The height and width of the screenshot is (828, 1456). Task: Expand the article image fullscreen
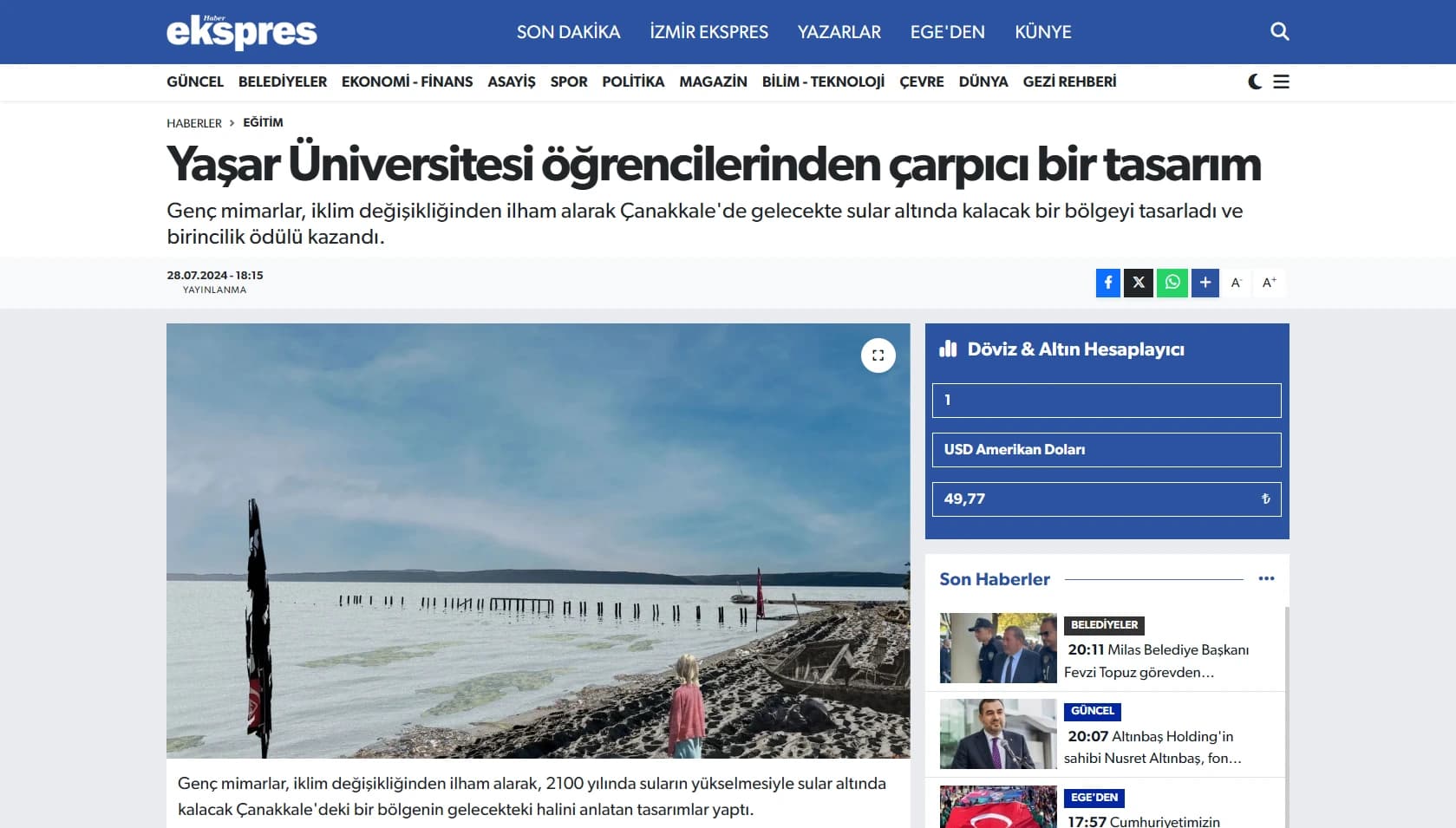tap(878, 355)
